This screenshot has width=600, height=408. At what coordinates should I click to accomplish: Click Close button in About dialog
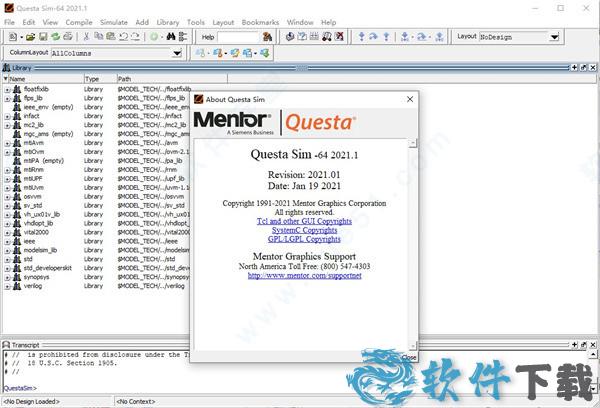[x=409, y=357]
